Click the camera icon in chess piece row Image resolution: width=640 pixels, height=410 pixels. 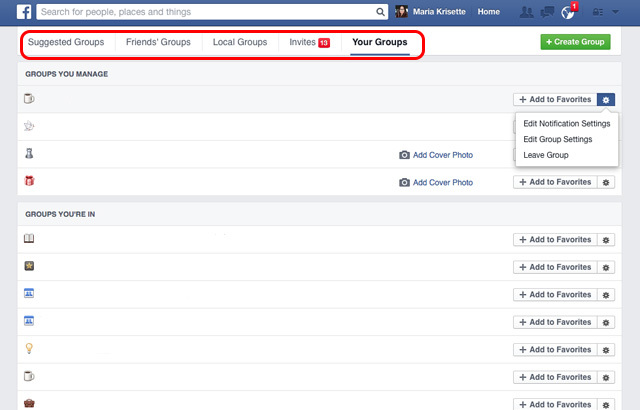click(x=404, y=155)
